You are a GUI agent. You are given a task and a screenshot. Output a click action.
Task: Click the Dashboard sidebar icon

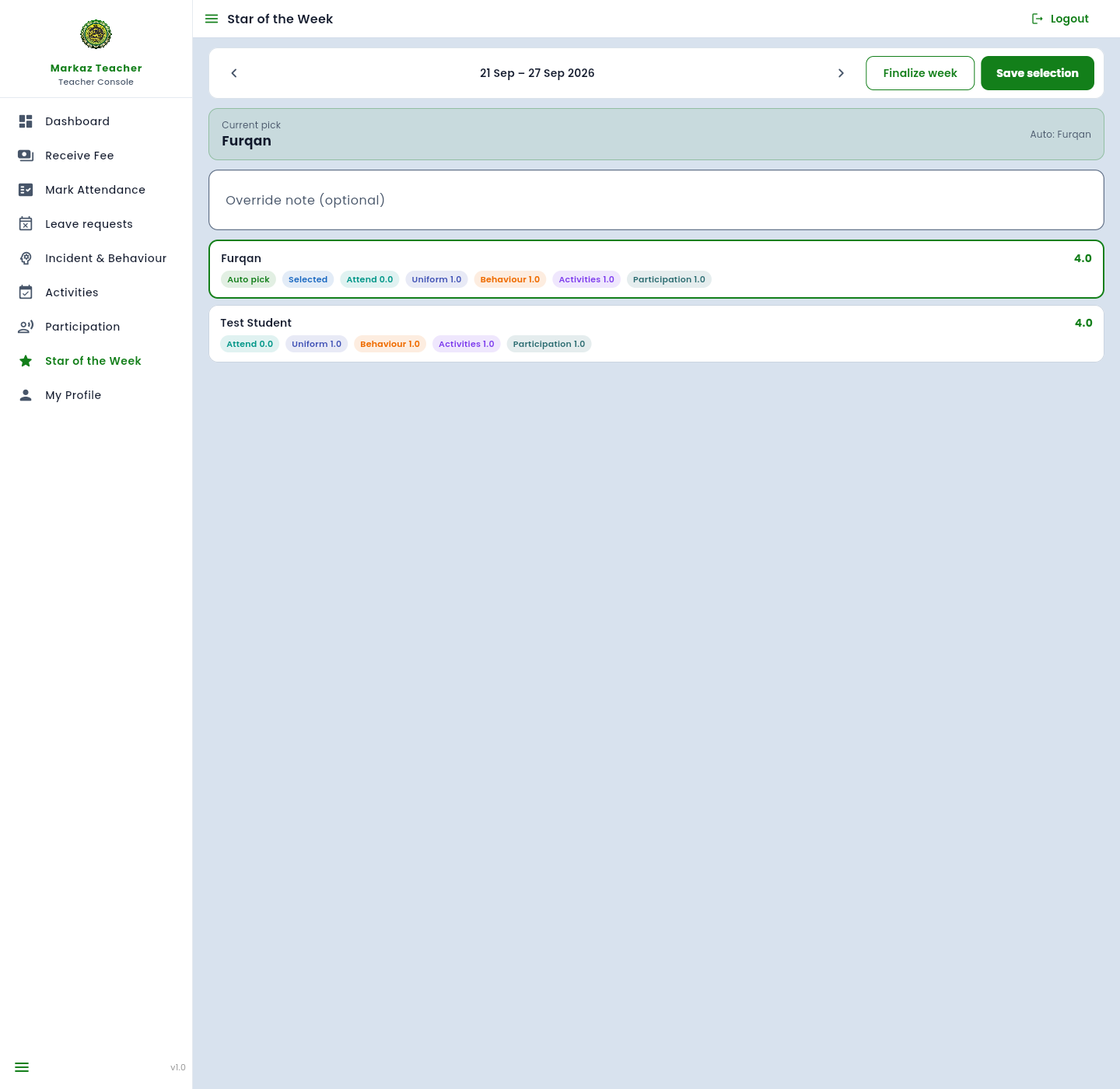[x=26, y=121]
